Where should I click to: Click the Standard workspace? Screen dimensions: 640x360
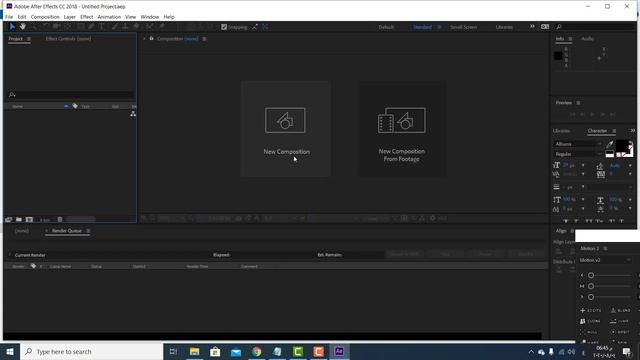pyautogui.click(x=422, y=27)
